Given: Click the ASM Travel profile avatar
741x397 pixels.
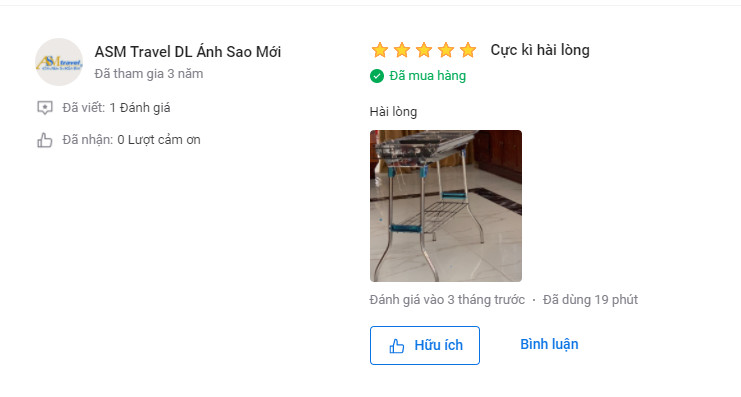Looking at the screenshot, I should (x=59, y=62).
